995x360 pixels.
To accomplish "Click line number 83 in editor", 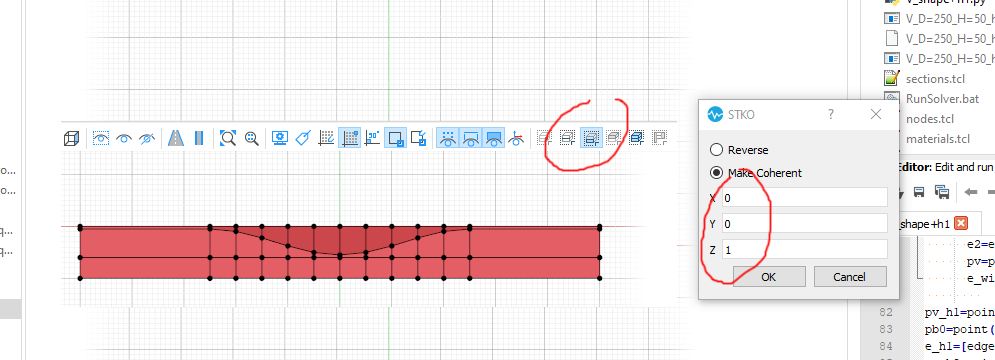I will (886, 329).
